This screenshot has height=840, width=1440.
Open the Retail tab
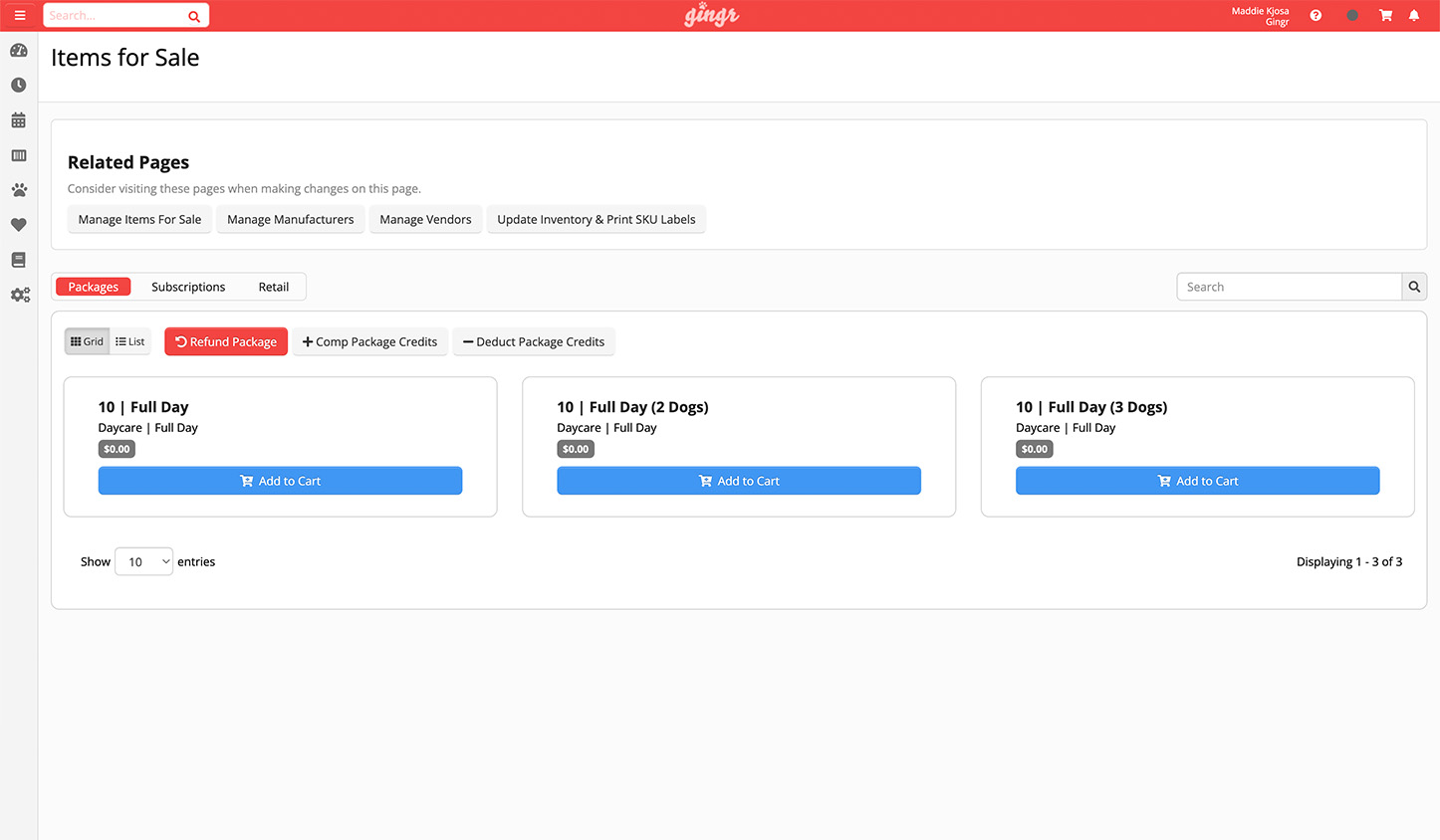coord(274,287)
